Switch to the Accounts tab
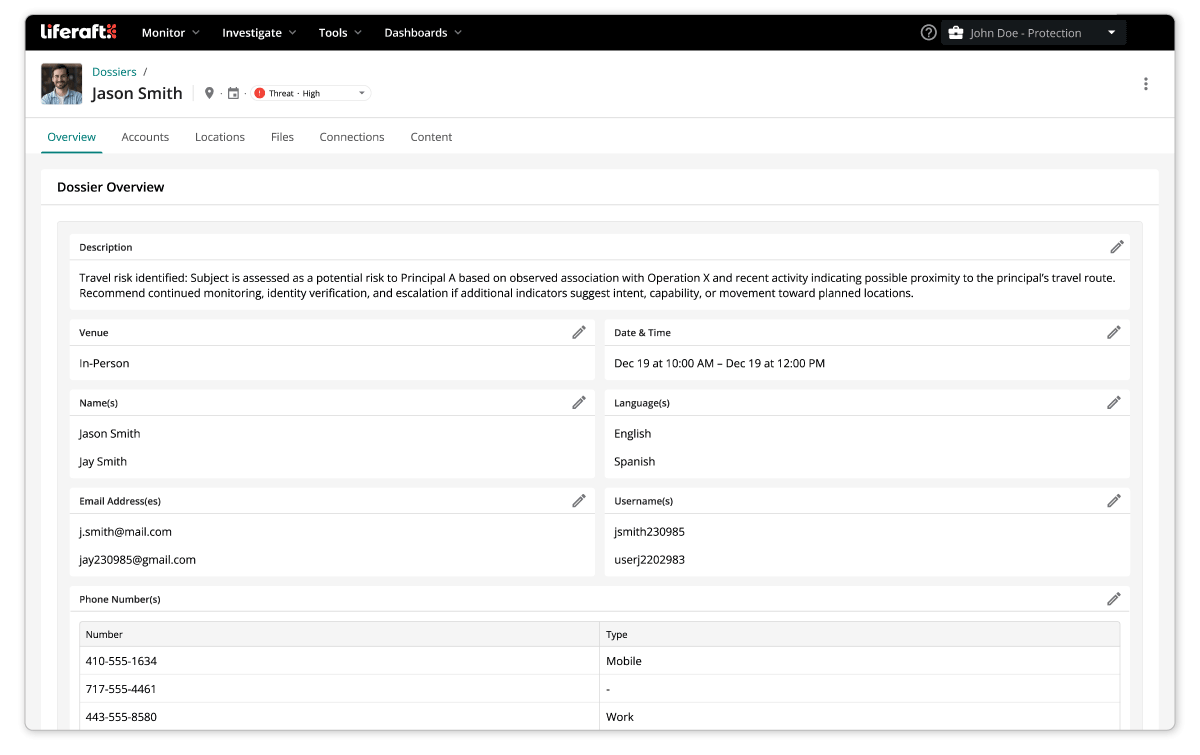The height and width of the screenshot is (755, 1200). click(145, 137)
